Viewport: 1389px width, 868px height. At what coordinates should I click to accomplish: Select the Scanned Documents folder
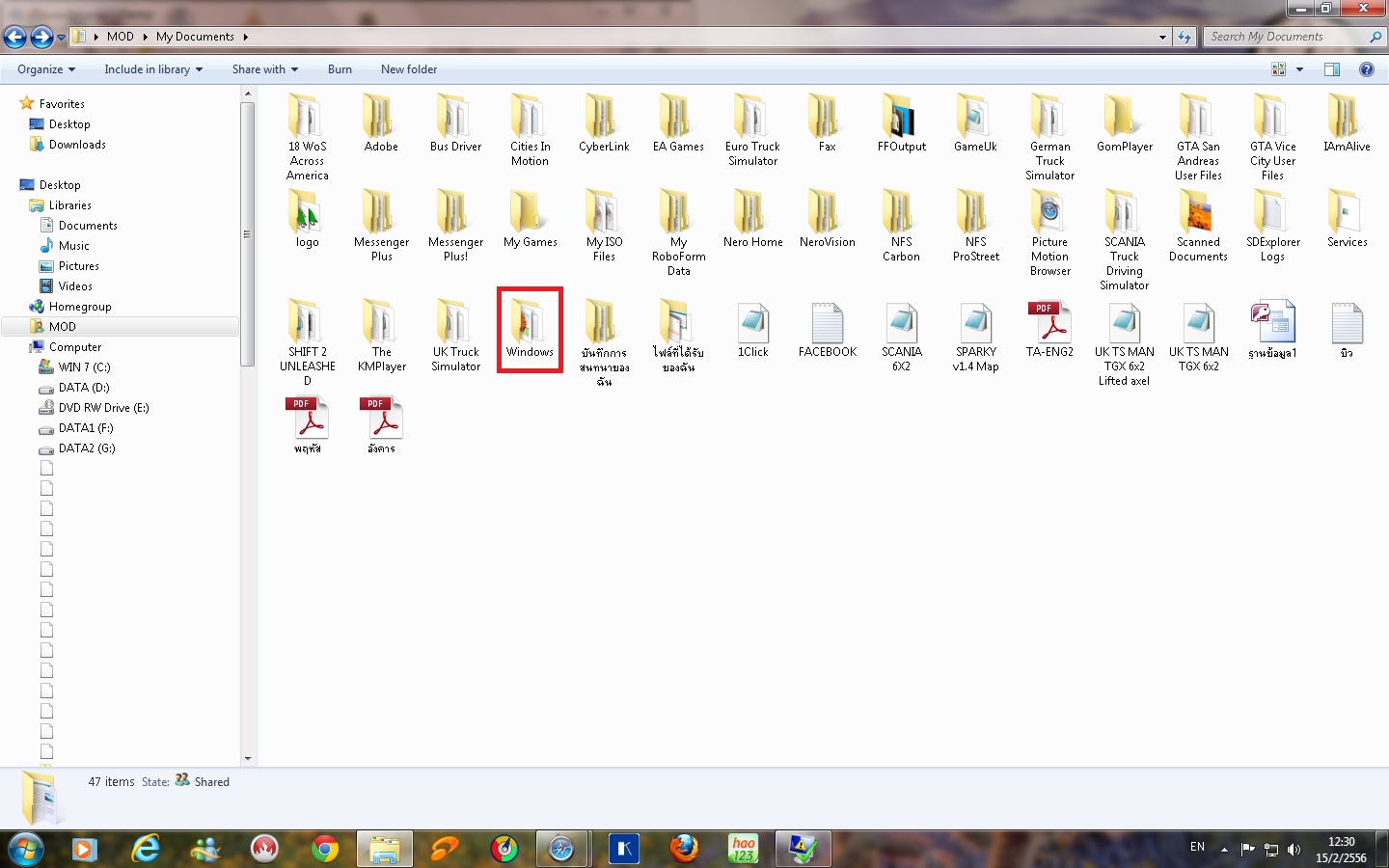1198,226
